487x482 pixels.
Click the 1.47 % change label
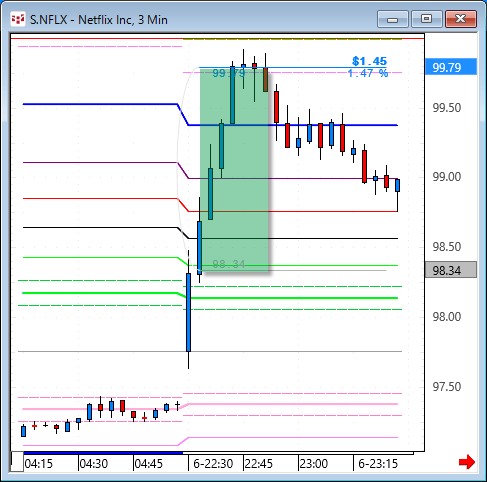(x=368, y=73)
